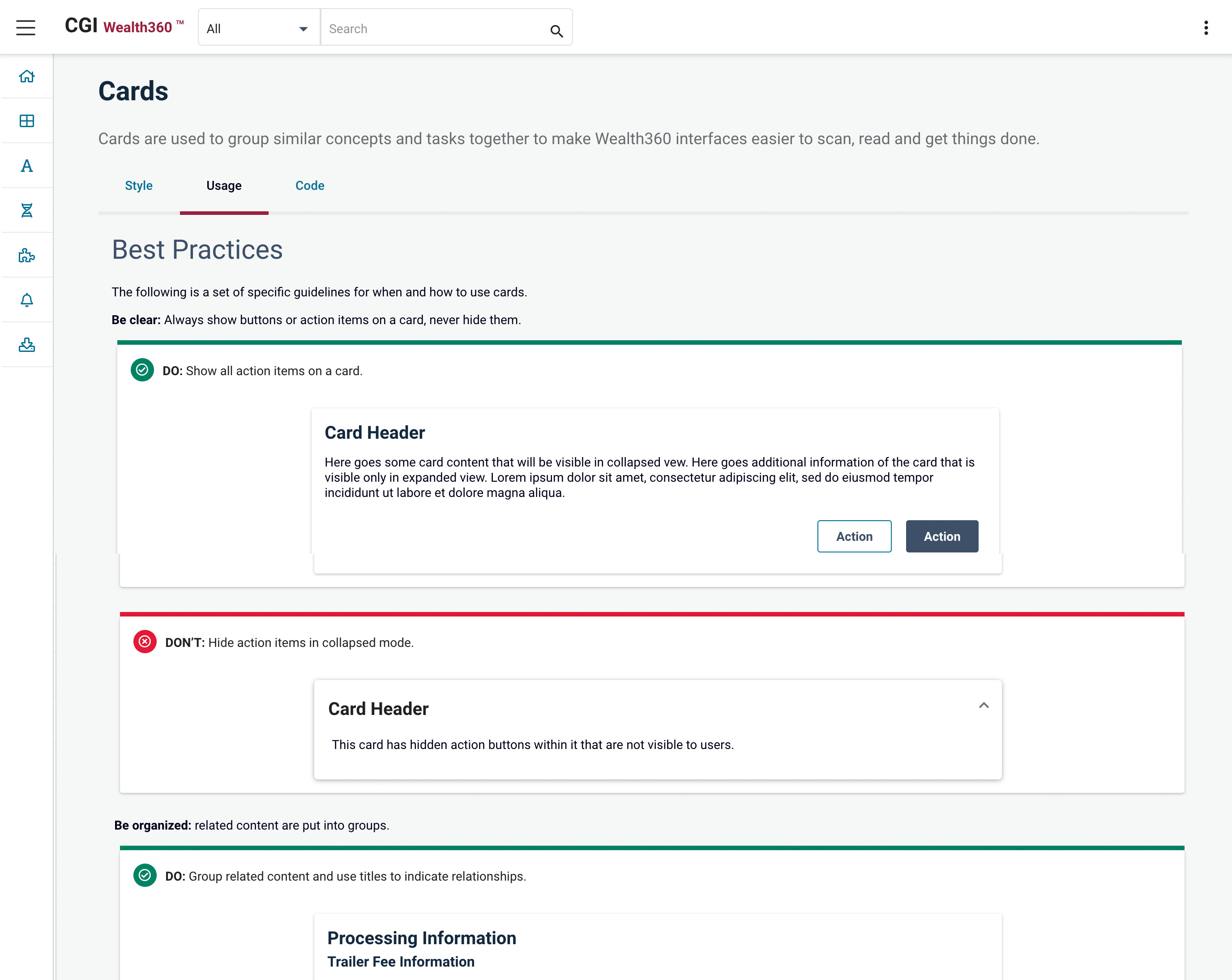Click the CGI Wealth360 logo
Screen dimensions: 1232x980
pos(124,26)
